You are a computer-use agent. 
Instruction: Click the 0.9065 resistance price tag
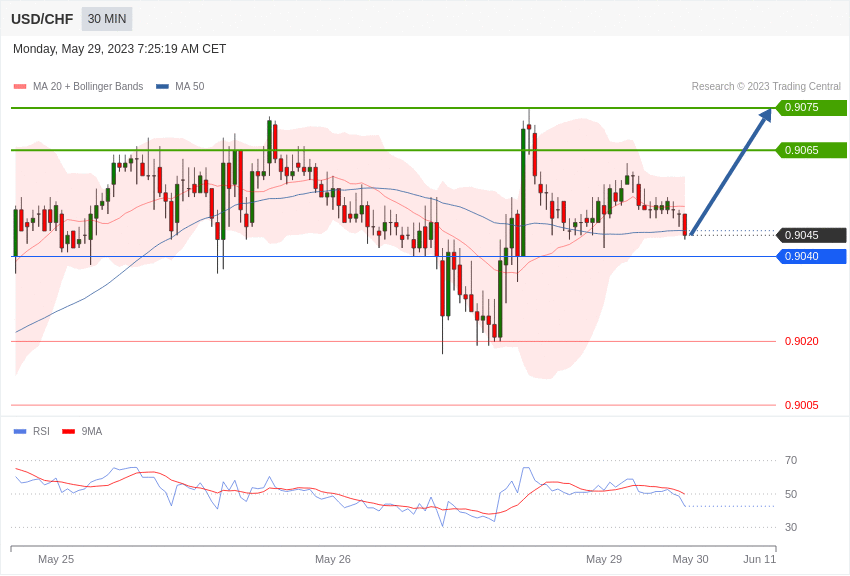pos(812,150)
